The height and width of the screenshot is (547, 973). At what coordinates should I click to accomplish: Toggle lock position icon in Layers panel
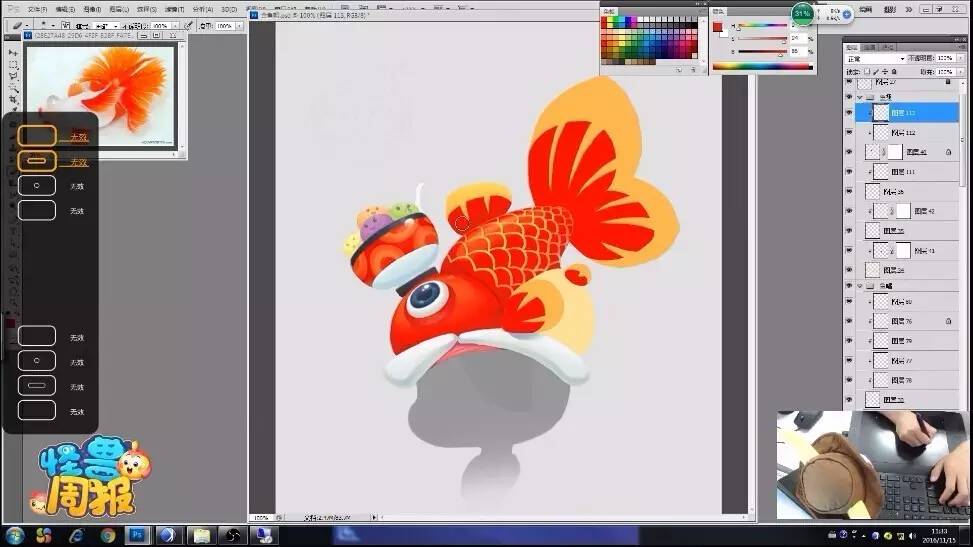[x=884, y=72]
